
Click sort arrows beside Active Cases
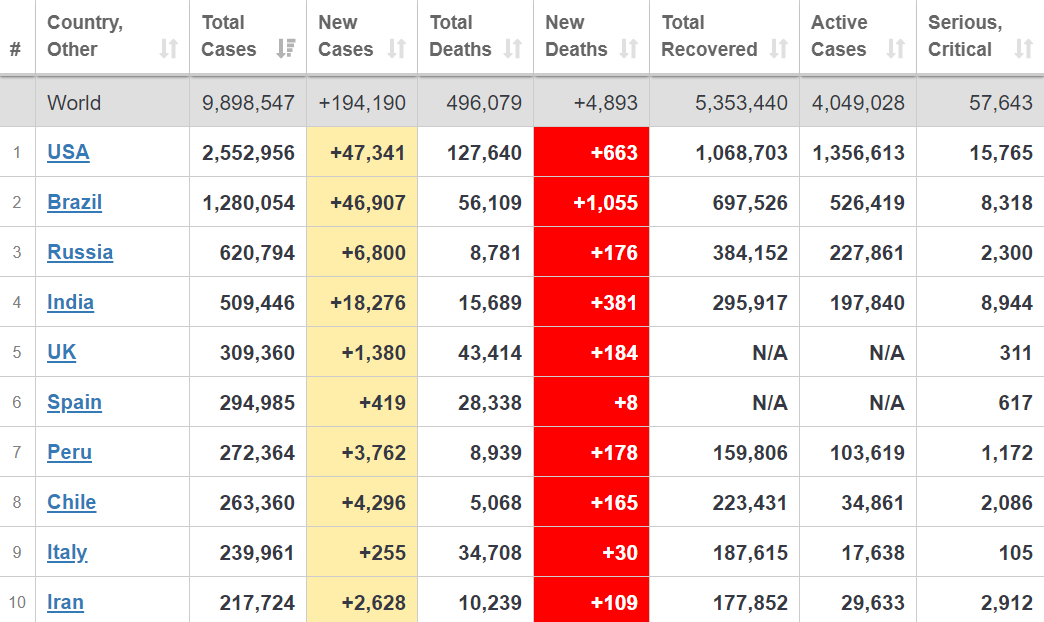click(896, 49)
